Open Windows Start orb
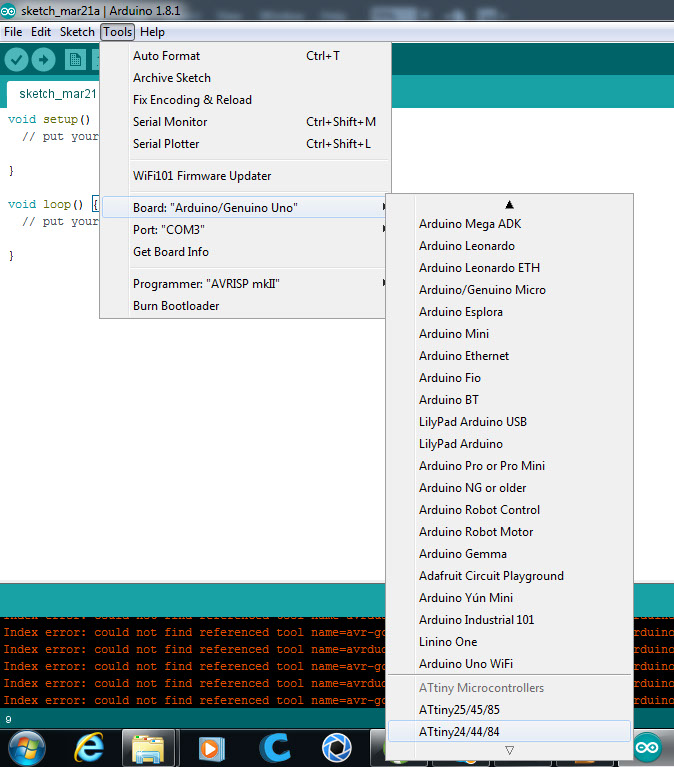 point(27,748)
